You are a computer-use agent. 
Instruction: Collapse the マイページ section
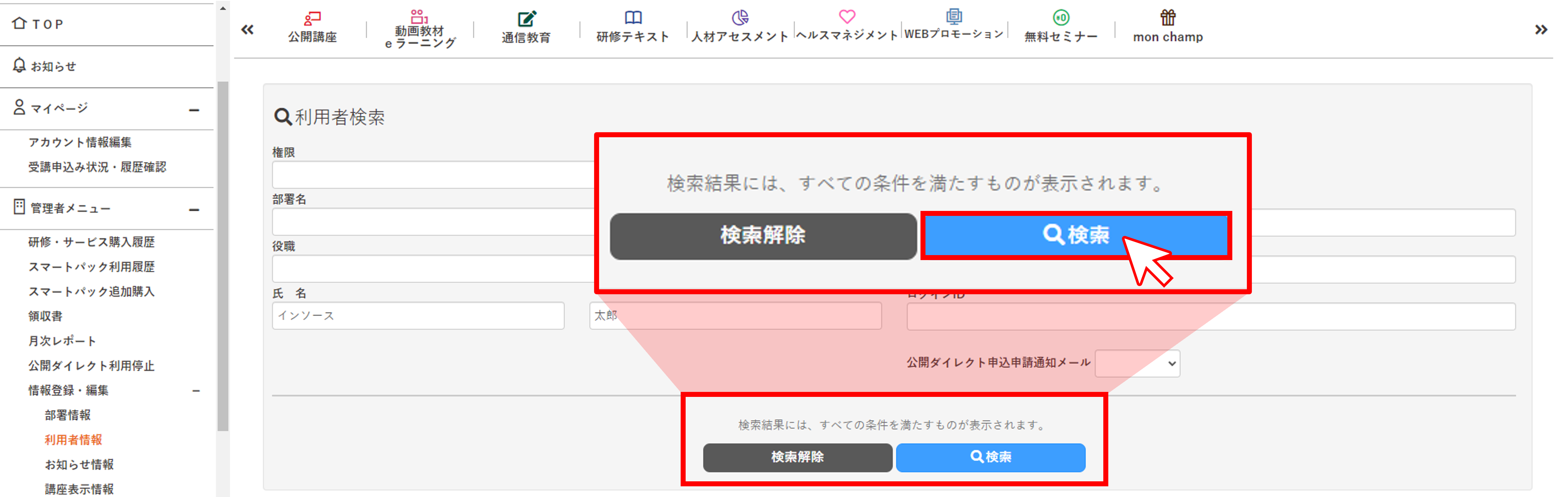coord(194,110)
